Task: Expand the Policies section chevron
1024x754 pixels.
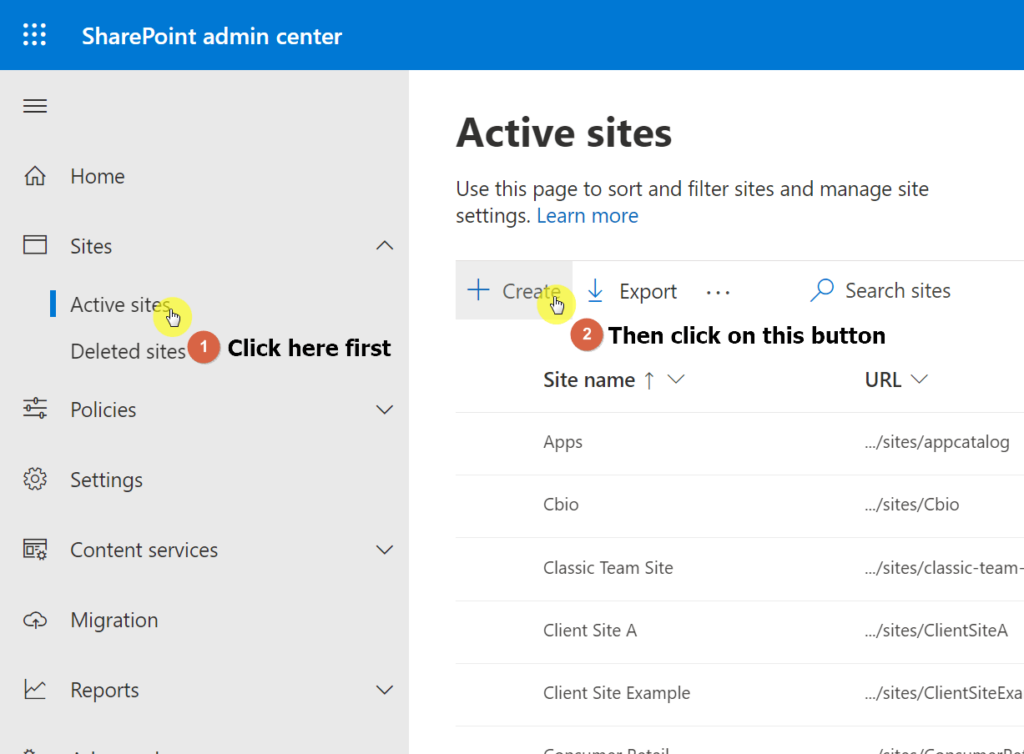Action: [x=385, y=409]
